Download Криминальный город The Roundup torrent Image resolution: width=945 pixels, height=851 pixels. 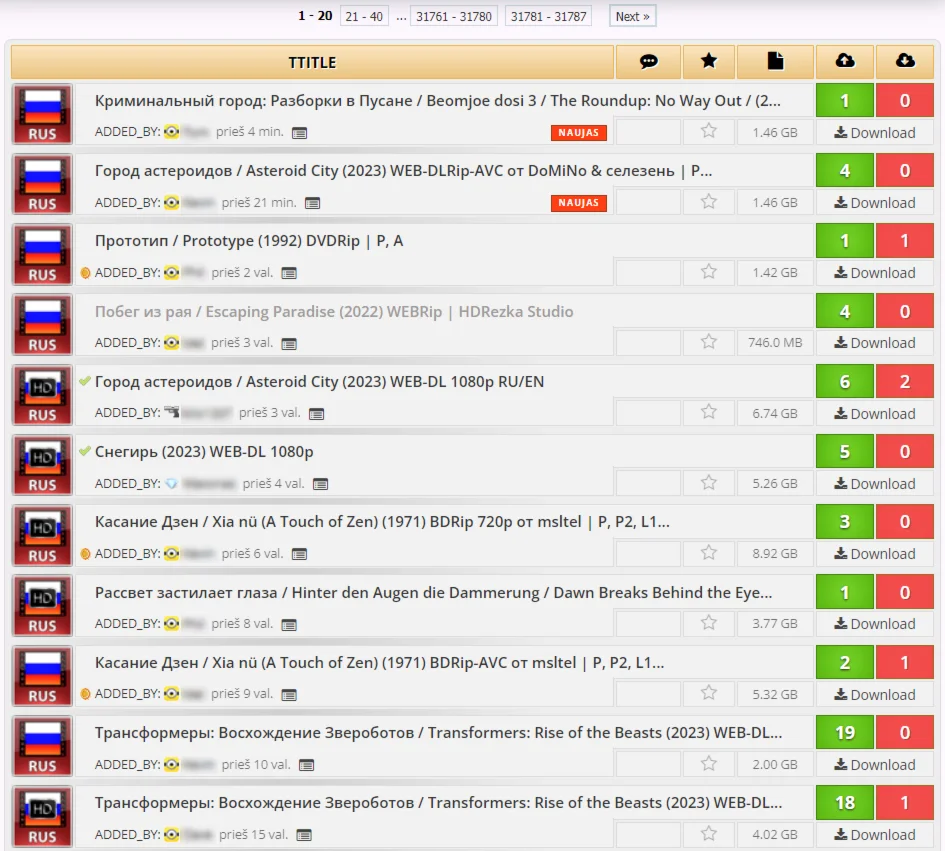(x=874, y=133)
